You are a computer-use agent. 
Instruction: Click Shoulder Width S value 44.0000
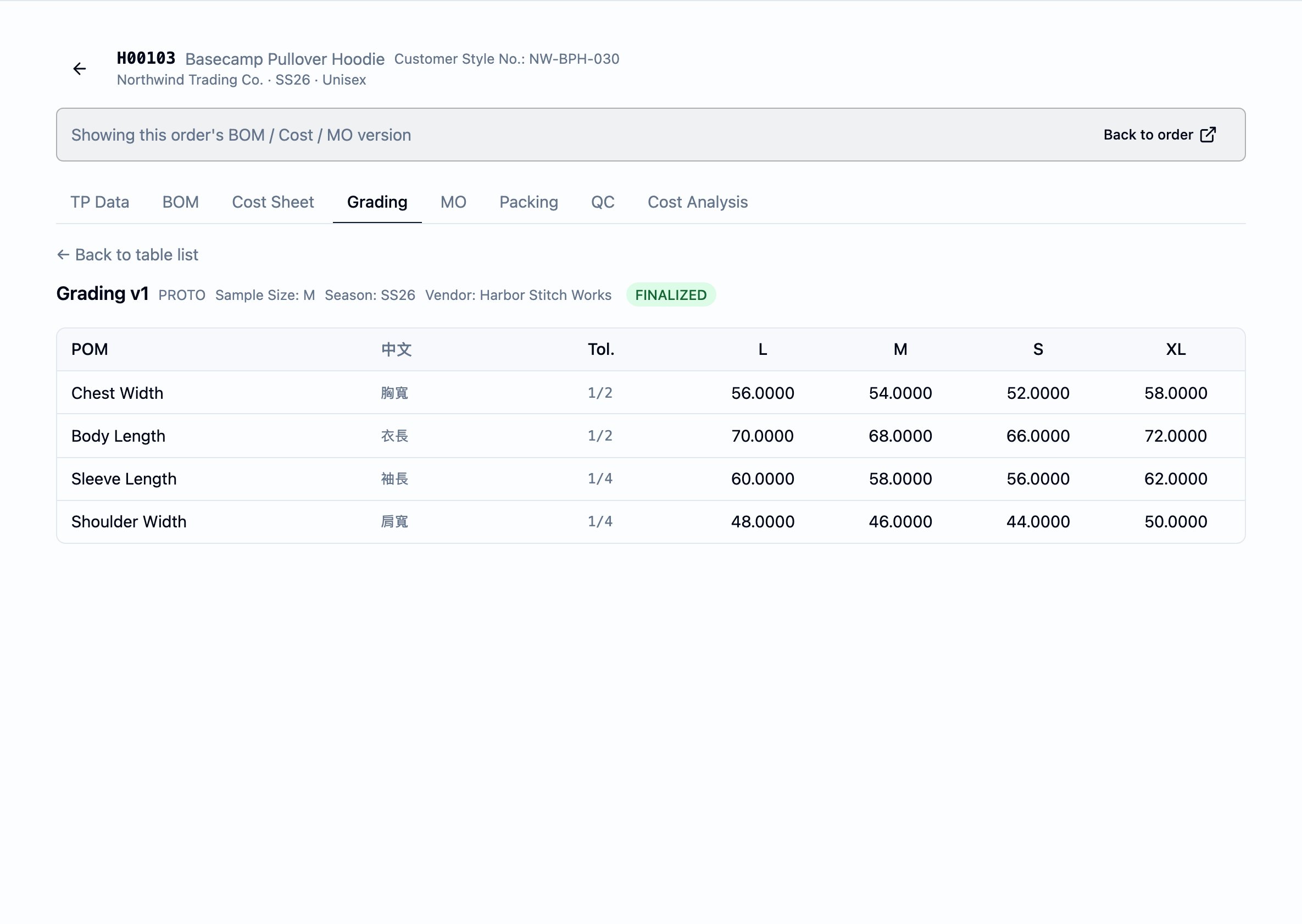1038,521
